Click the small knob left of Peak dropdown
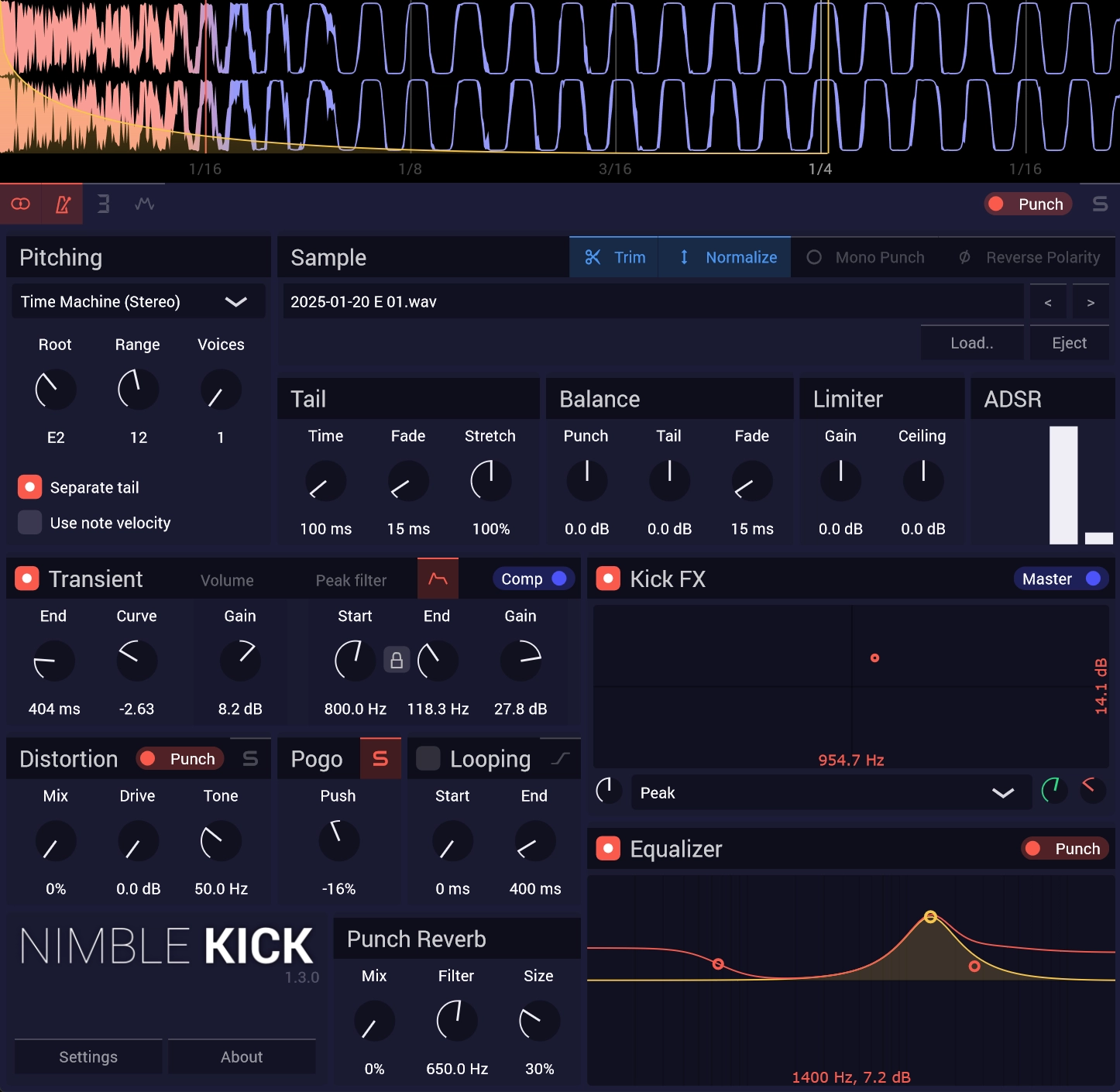Screen dimensions: 1120x1092 pos(608,790)
